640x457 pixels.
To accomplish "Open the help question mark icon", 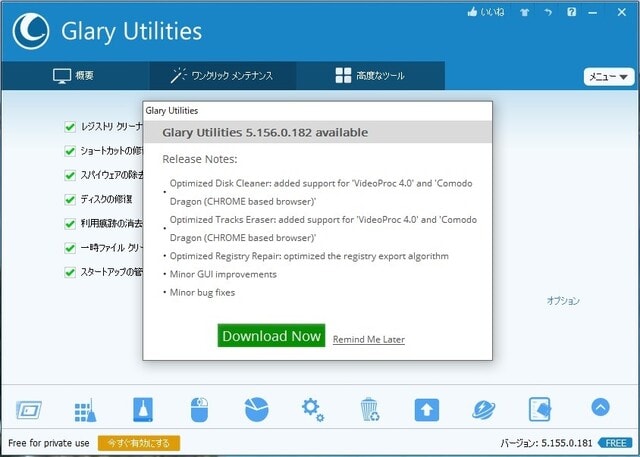I will [x=571, y=12].
